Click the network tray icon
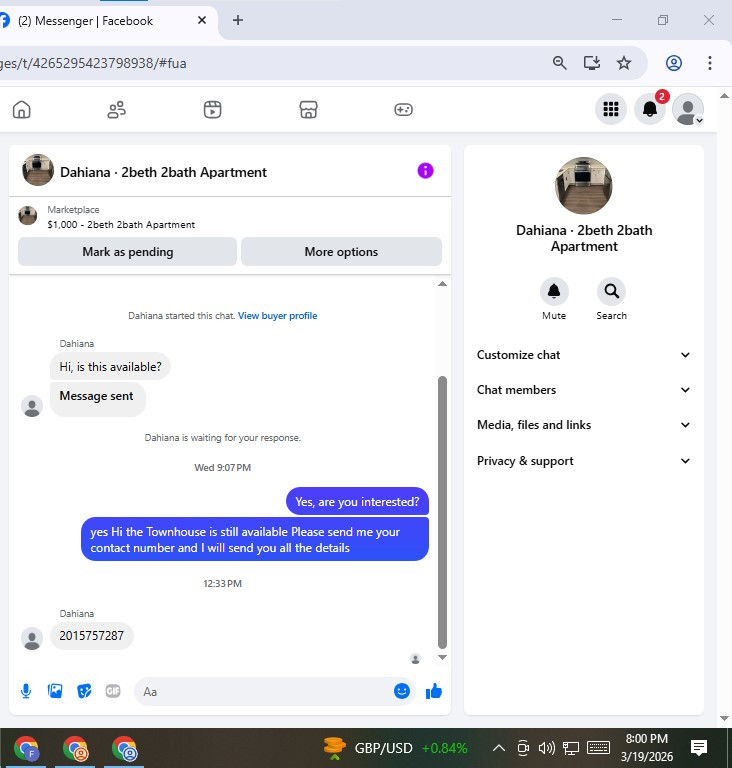Image resolution: width=732 pixels, height=768 pixels. (571, 748)
